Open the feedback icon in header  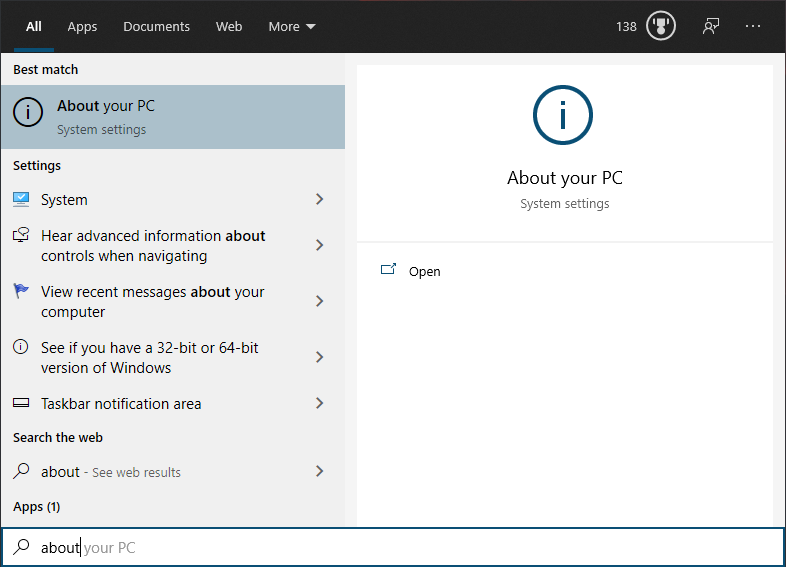pos(711,26)
